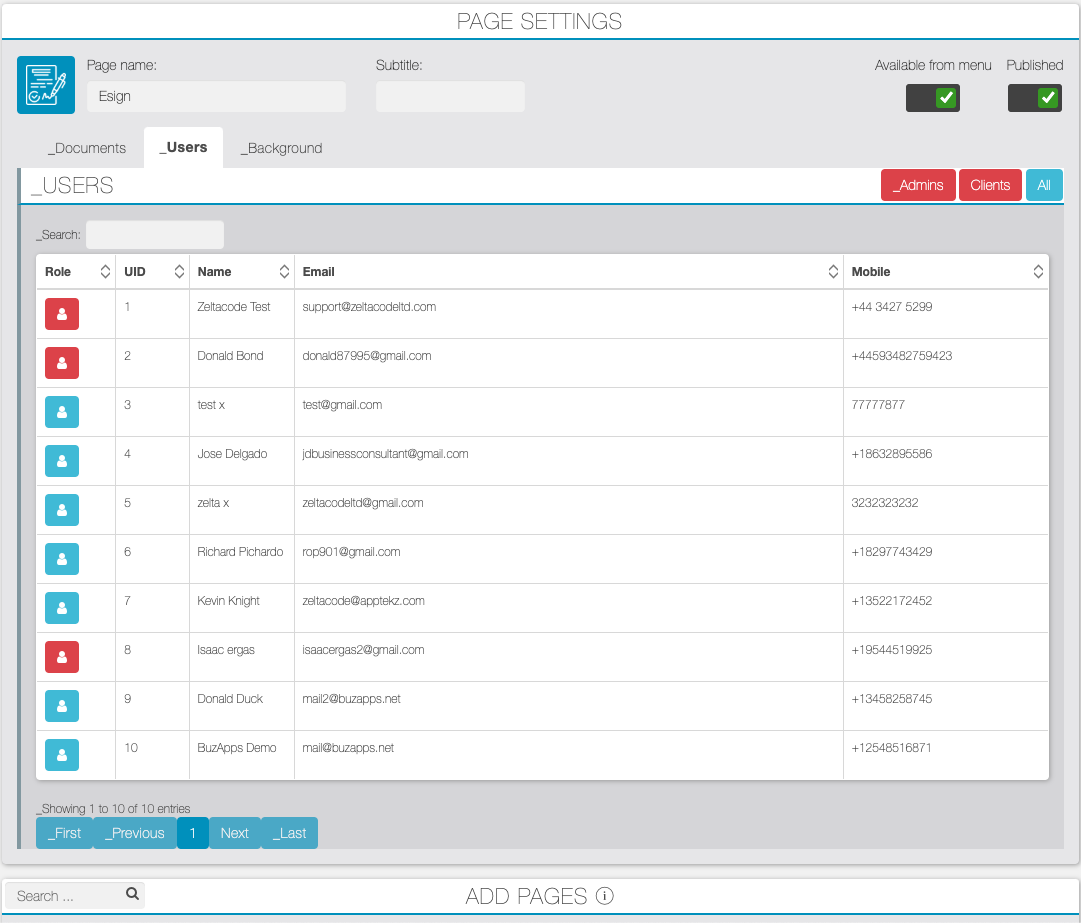Click the users _Search input field
1081x923 pixels.
(x=155, y=234)
